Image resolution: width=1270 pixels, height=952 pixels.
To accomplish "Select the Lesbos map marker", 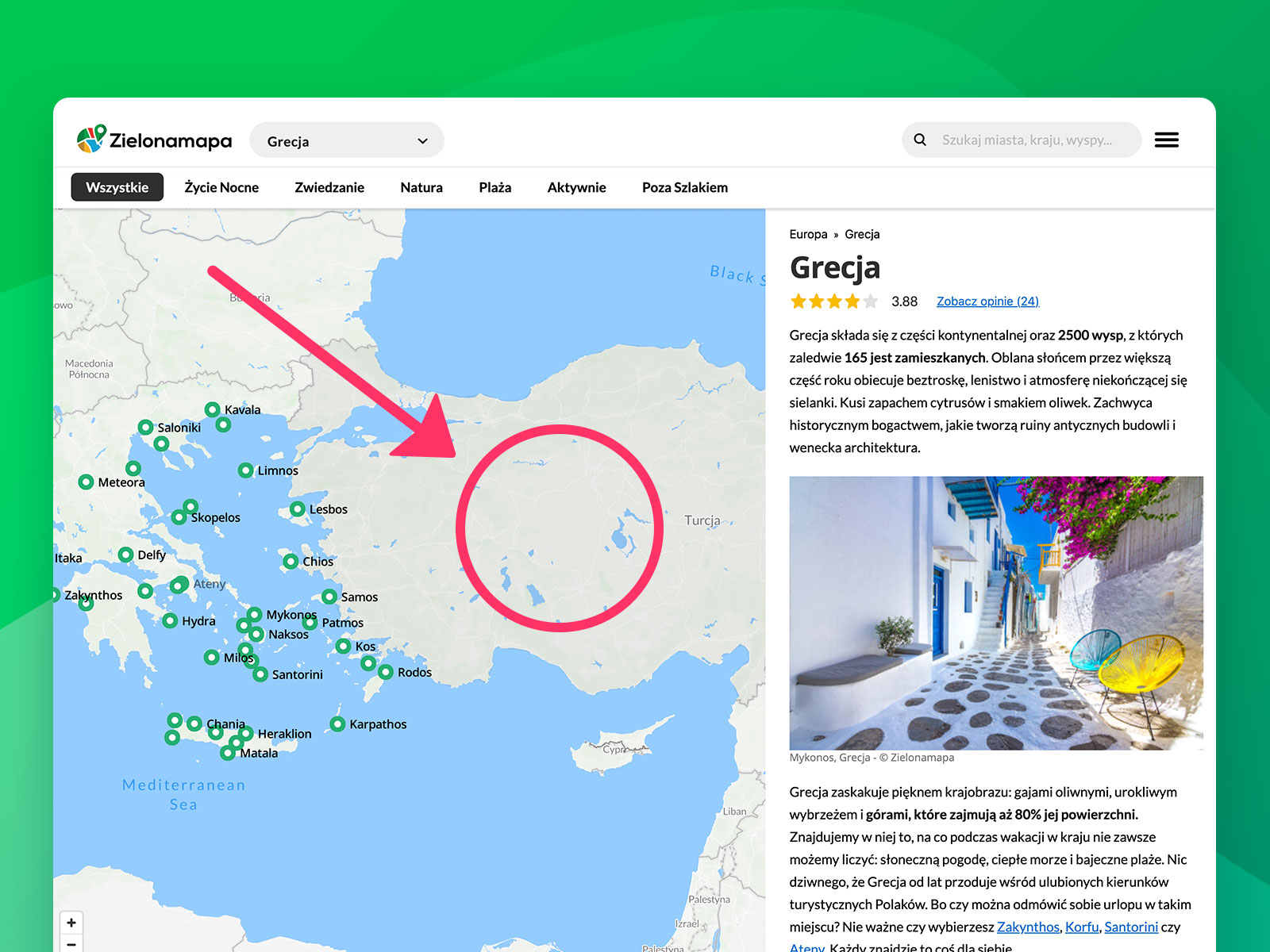I will point(298,509).
